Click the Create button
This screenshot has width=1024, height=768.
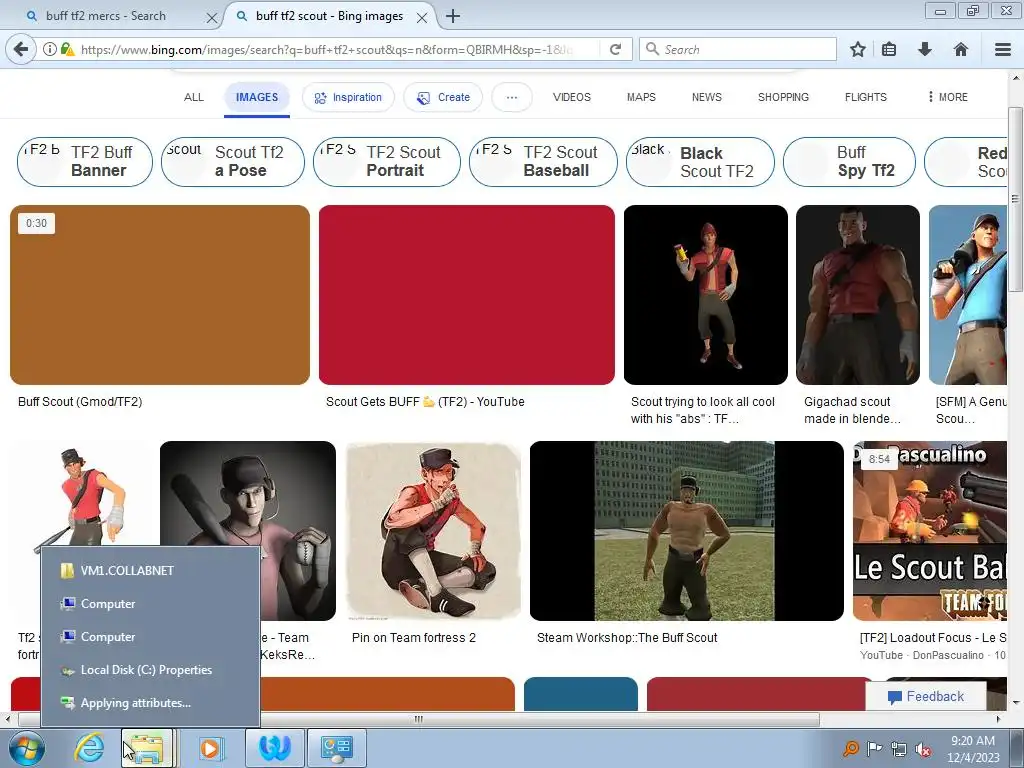coord(443,97)
